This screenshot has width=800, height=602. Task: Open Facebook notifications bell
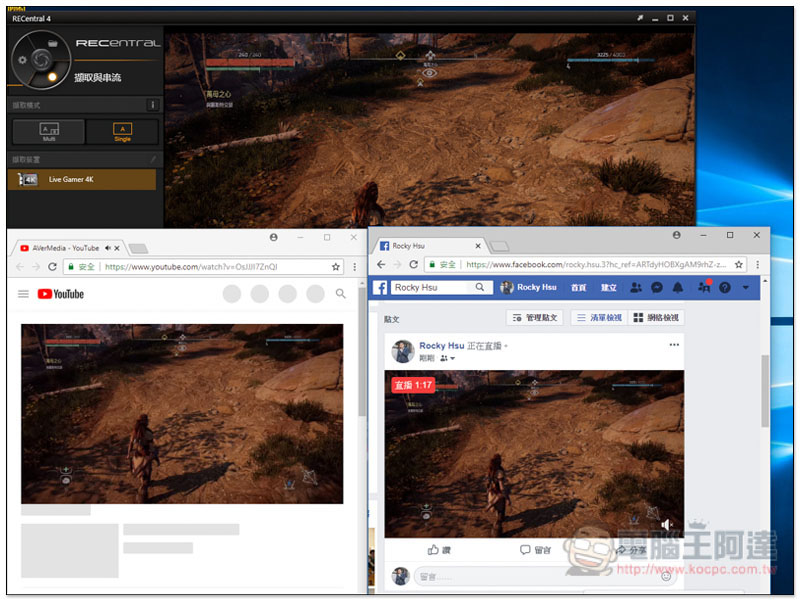678,288
